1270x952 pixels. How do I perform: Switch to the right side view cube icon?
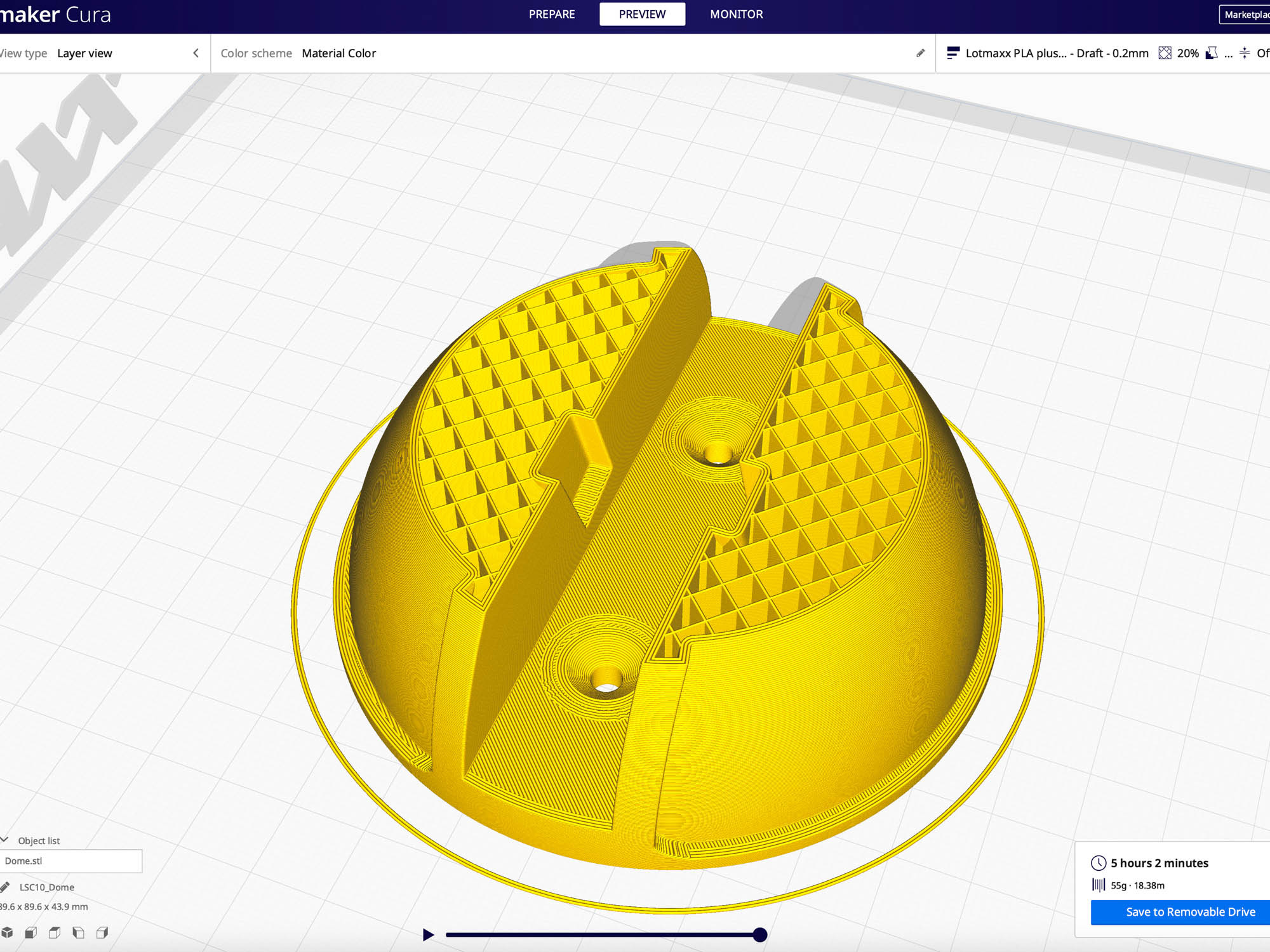click(102, 932)
